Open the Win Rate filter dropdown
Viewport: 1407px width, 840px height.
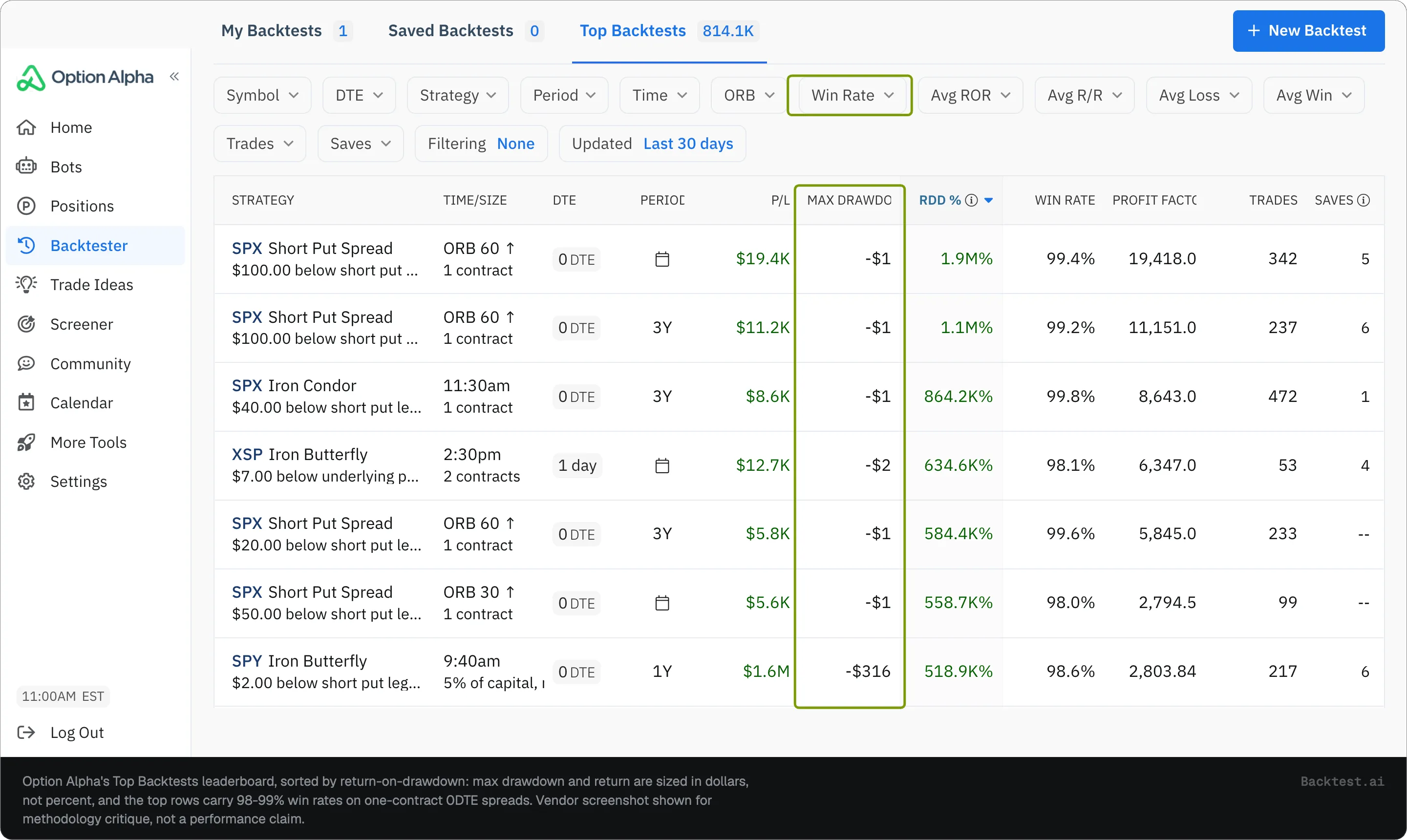(852, 95)
